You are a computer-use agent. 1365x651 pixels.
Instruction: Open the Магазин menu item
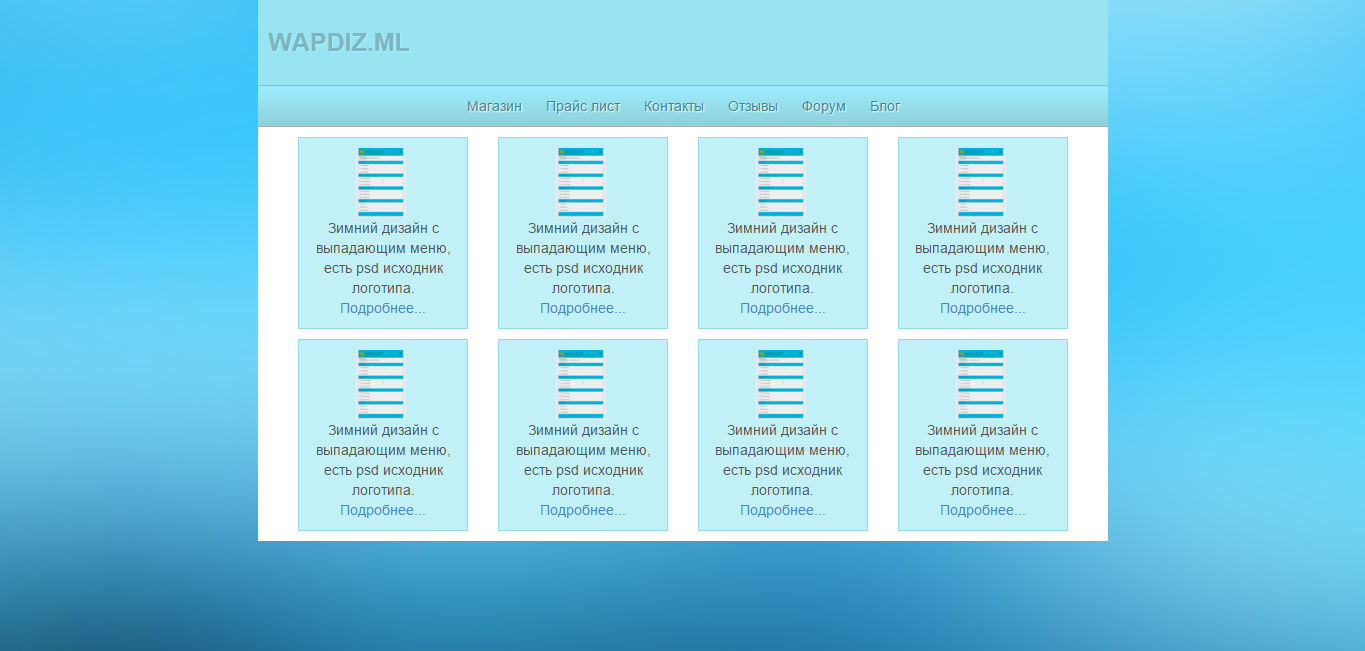pyautogui.click(x=494, y=106)
